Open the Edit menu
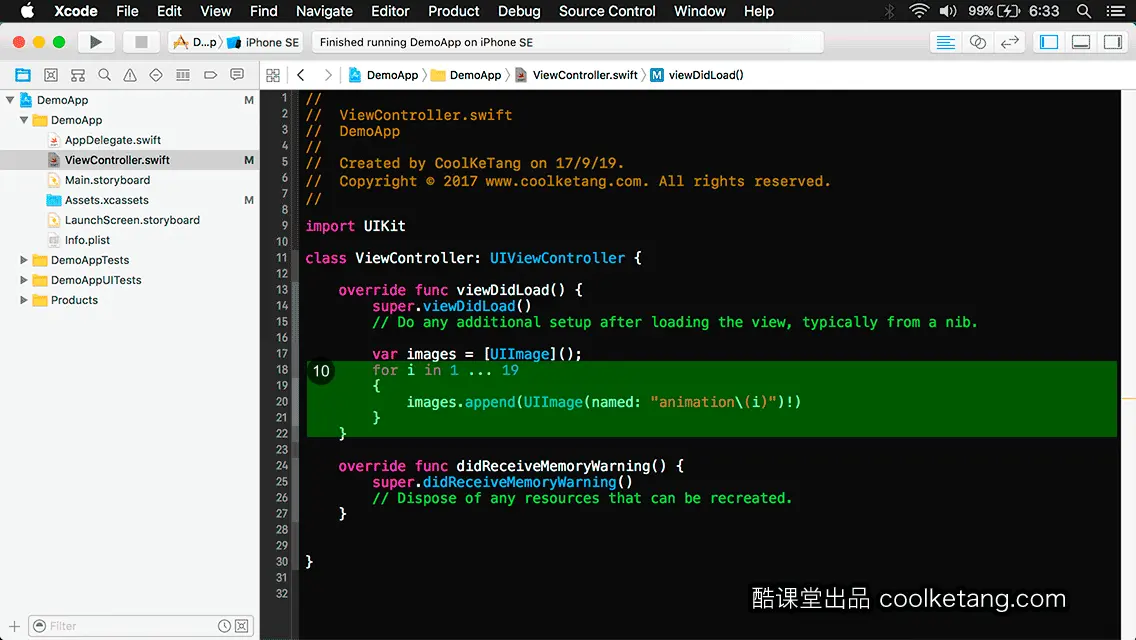This screenshot has width=1136, height=640. click(170, 11)
